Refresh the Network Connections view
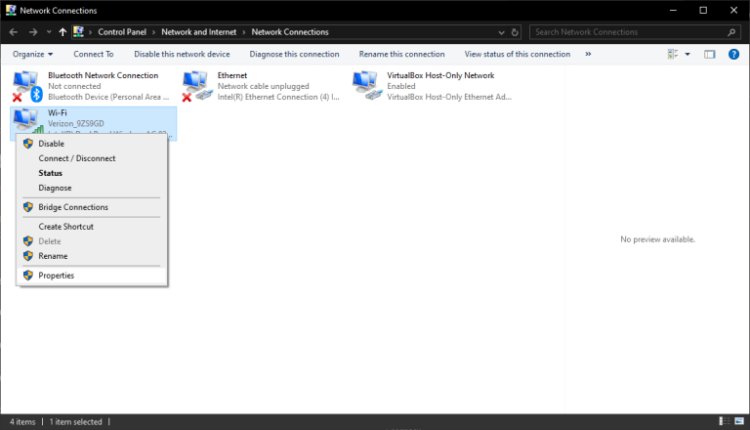Screen dimensions: 750x430 pos(516,32)
